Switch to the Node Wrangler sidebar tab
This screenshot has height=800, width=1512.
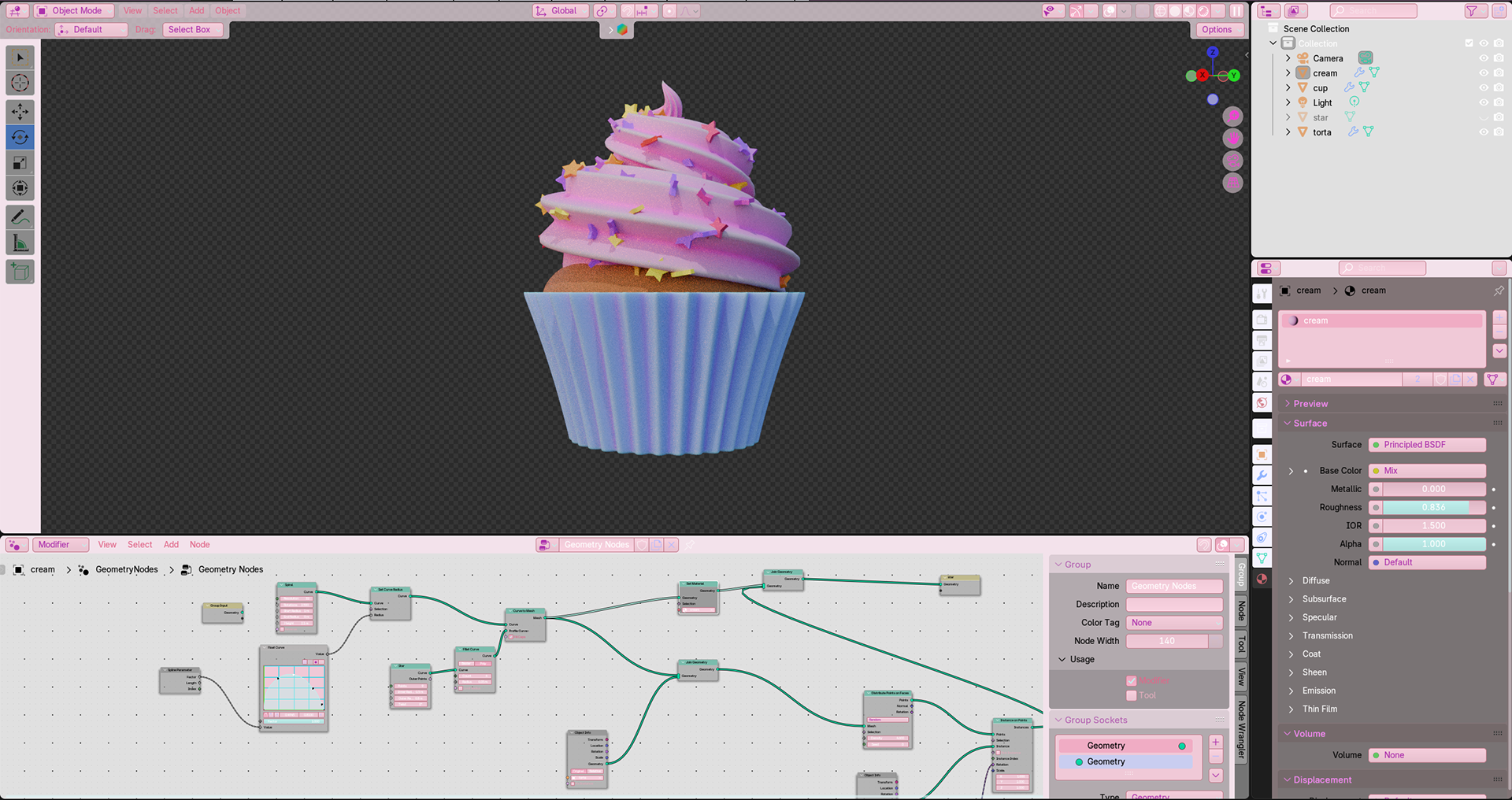[x=1242, y=731]
